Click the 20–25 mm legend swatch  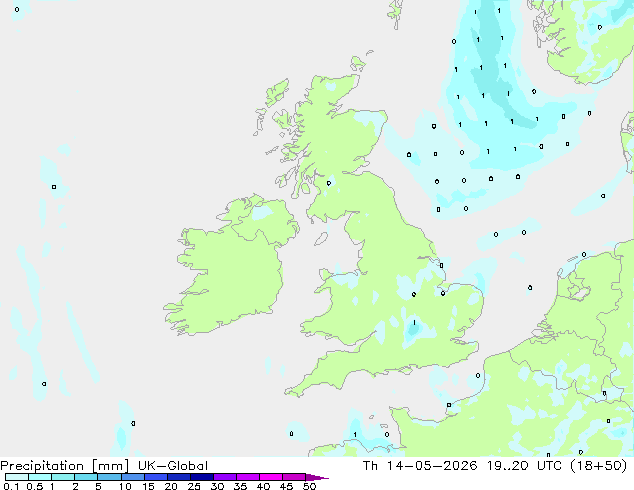[179, 477]
